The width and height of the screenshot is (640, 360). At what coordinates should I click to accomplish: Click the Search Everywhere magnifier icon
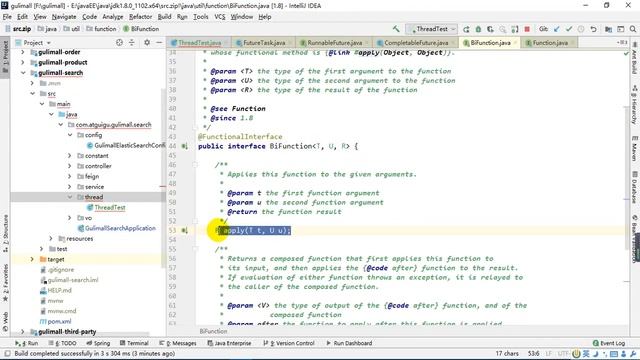point(633,29)
